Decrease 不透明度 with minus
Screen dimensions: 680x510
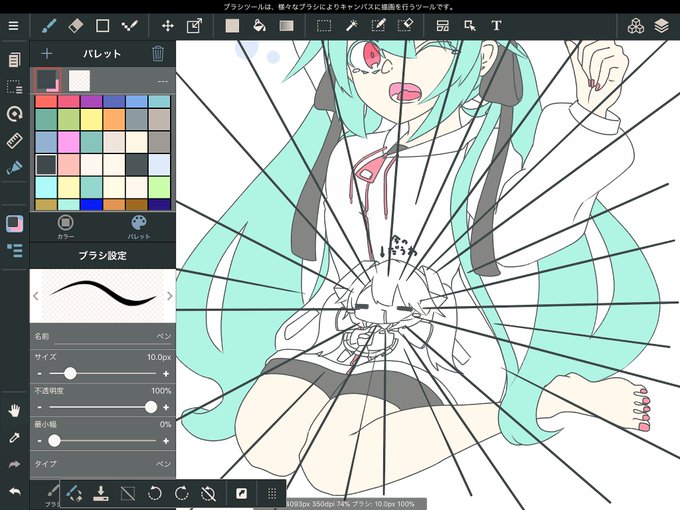click(x=40, y=407)
